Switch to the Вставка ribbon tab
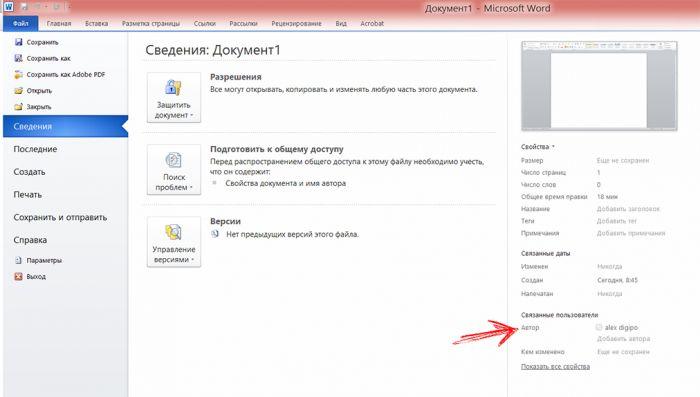 [96, 24]
